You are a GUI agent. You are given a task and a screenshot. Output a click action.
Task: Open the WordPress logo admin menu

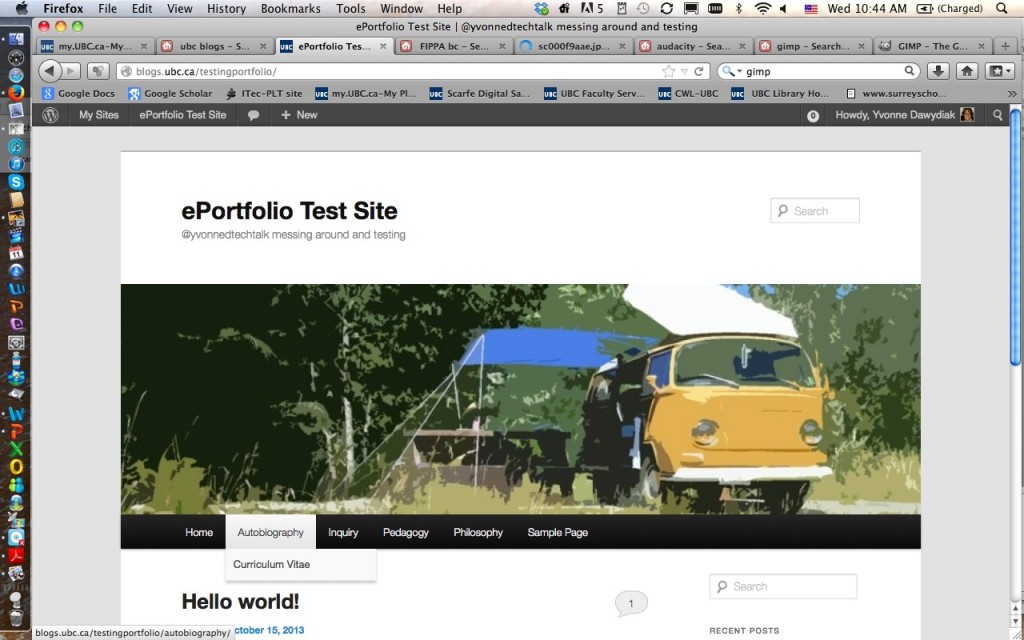(x=50, y=115)
